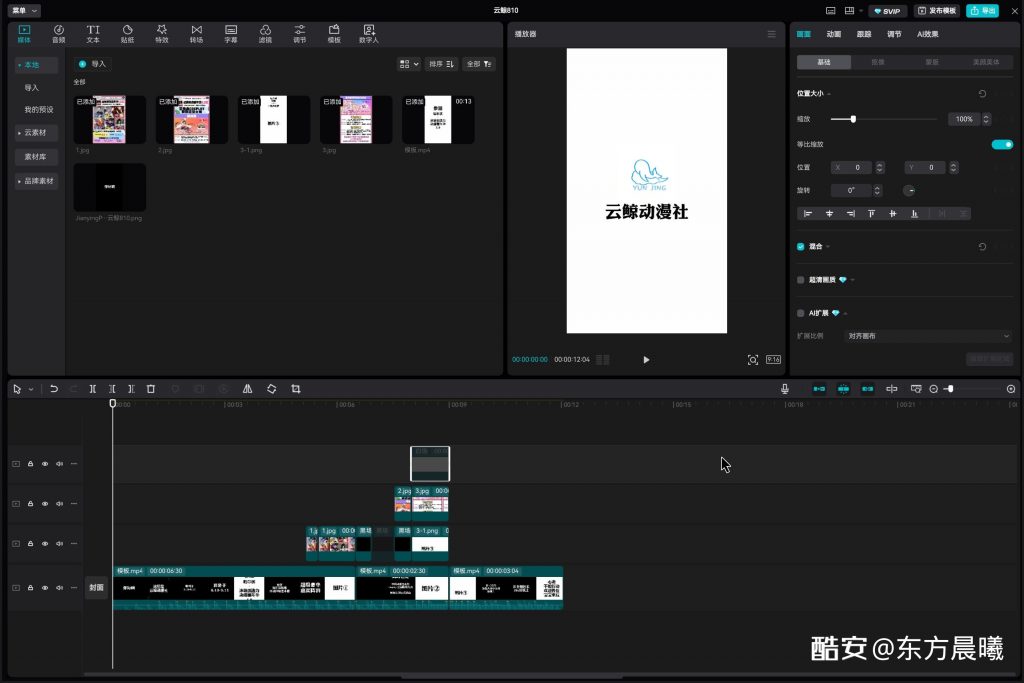The height and width of the screenshot is (683, 1024).
Task: Expand the 云素材 sidebar section
Action: tap(36, 133)
